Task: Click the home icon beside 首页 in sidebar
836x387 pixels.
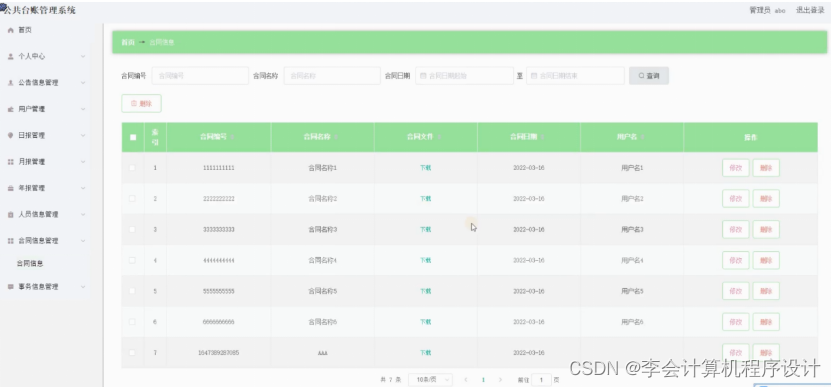Action: [10, 30]
